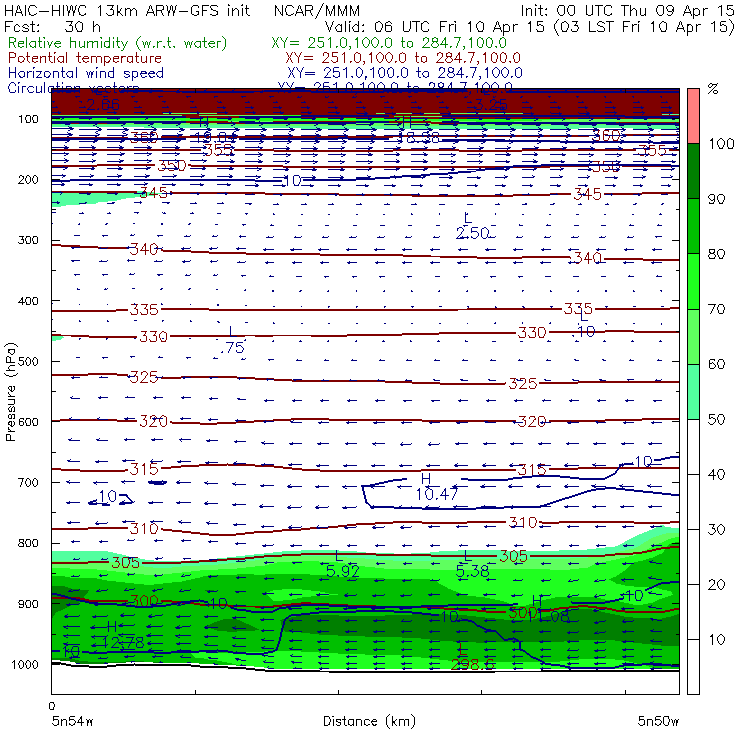Click the minimum theta value '298.6'
Screen dimensions: 740x740
coord(472,664)
